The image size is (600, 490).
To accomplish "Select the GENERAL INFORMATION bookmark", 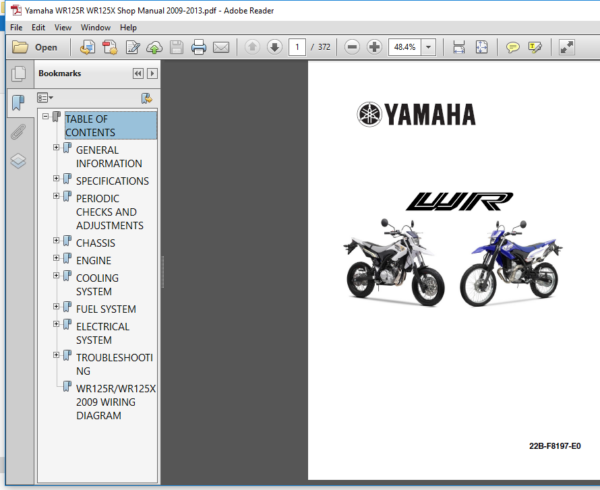I will pos(109,157).
